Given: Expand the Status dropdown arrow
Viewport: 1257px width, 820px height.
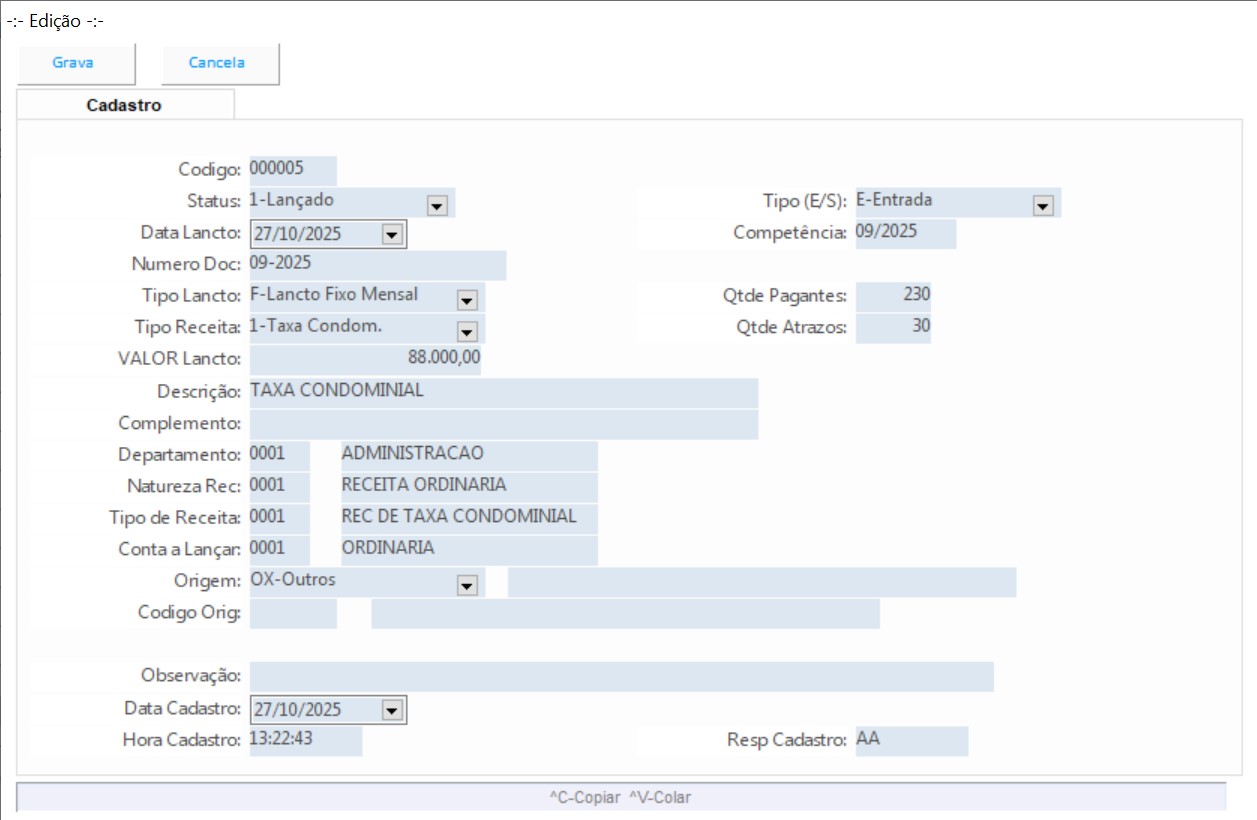Looking at the screenshot, I should coord(436,205).
